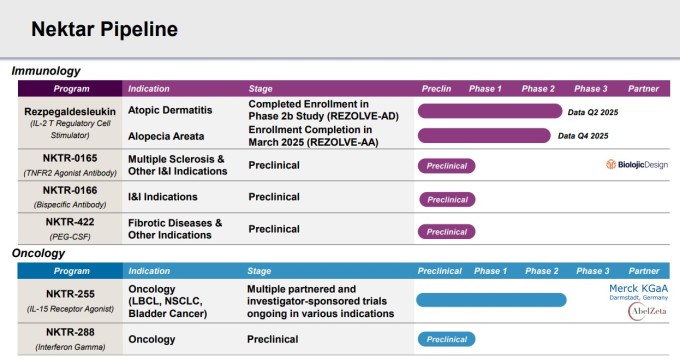Screen dimensions: 680x364
Task: Click the AbelZeta partner logo
Action: tap(647, 312)
